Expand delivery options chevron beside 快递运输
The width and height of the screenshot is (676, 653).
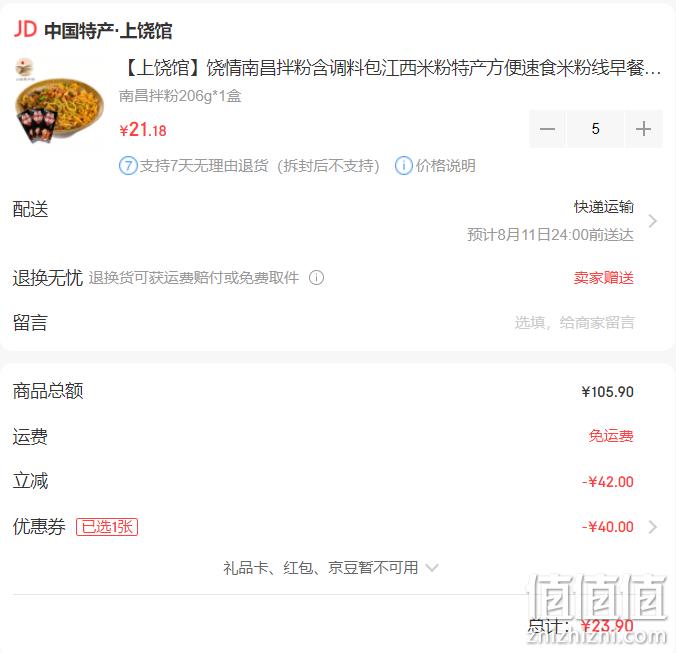(653, 221)
